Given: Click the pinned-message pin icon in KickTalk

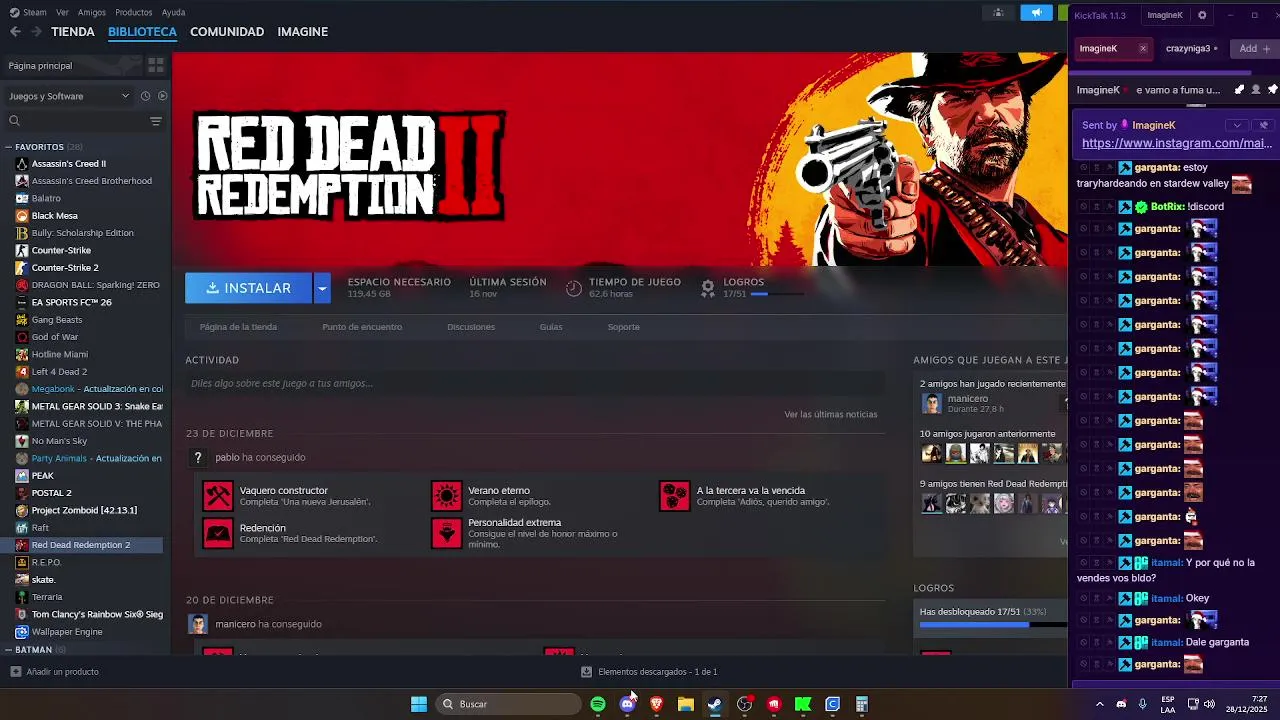Looking at the screenshot, I should [1272, 90].
